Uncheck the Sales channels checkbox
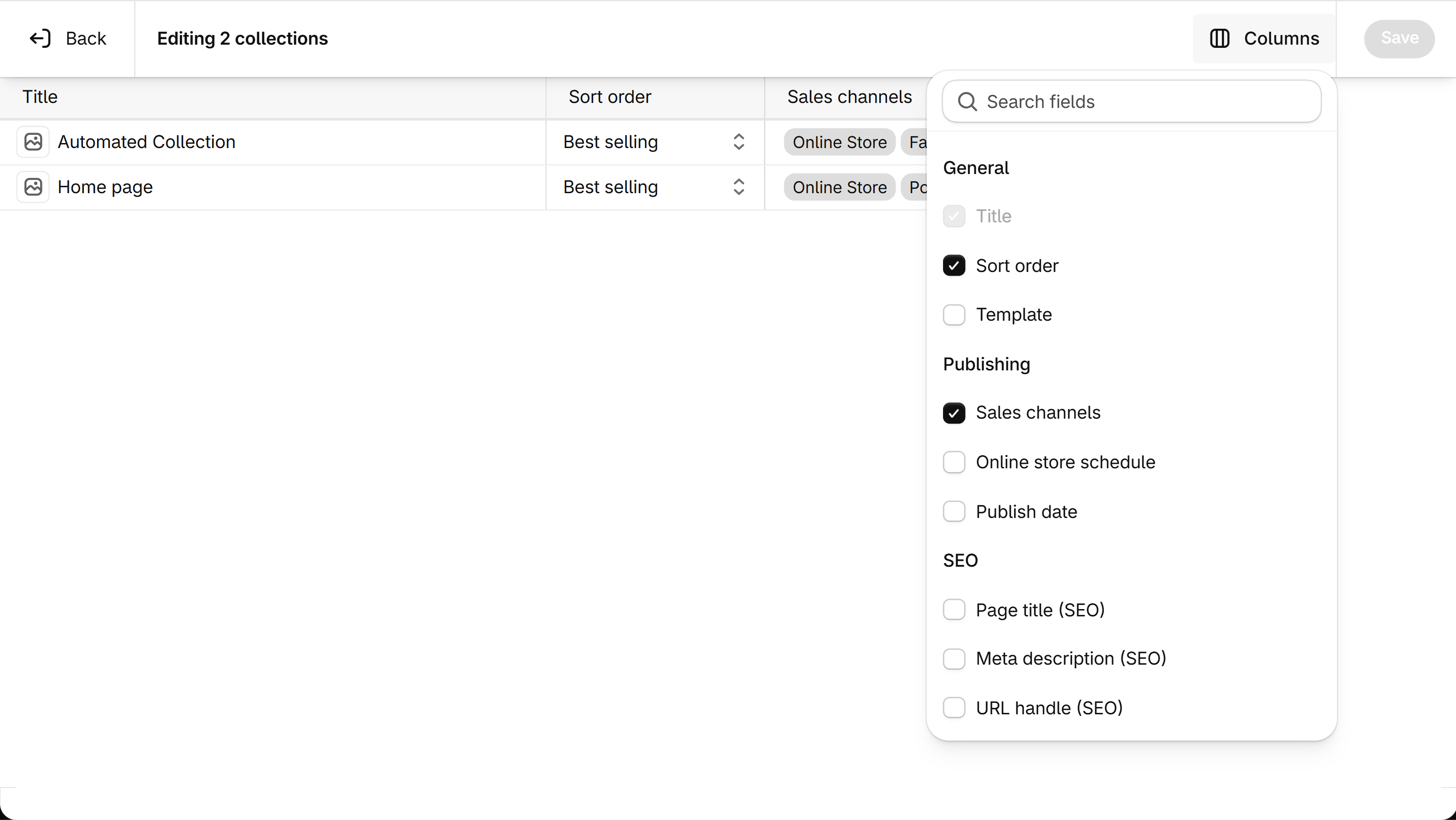The height and width of the screenshot is (820, 1456). click(954, 413)
